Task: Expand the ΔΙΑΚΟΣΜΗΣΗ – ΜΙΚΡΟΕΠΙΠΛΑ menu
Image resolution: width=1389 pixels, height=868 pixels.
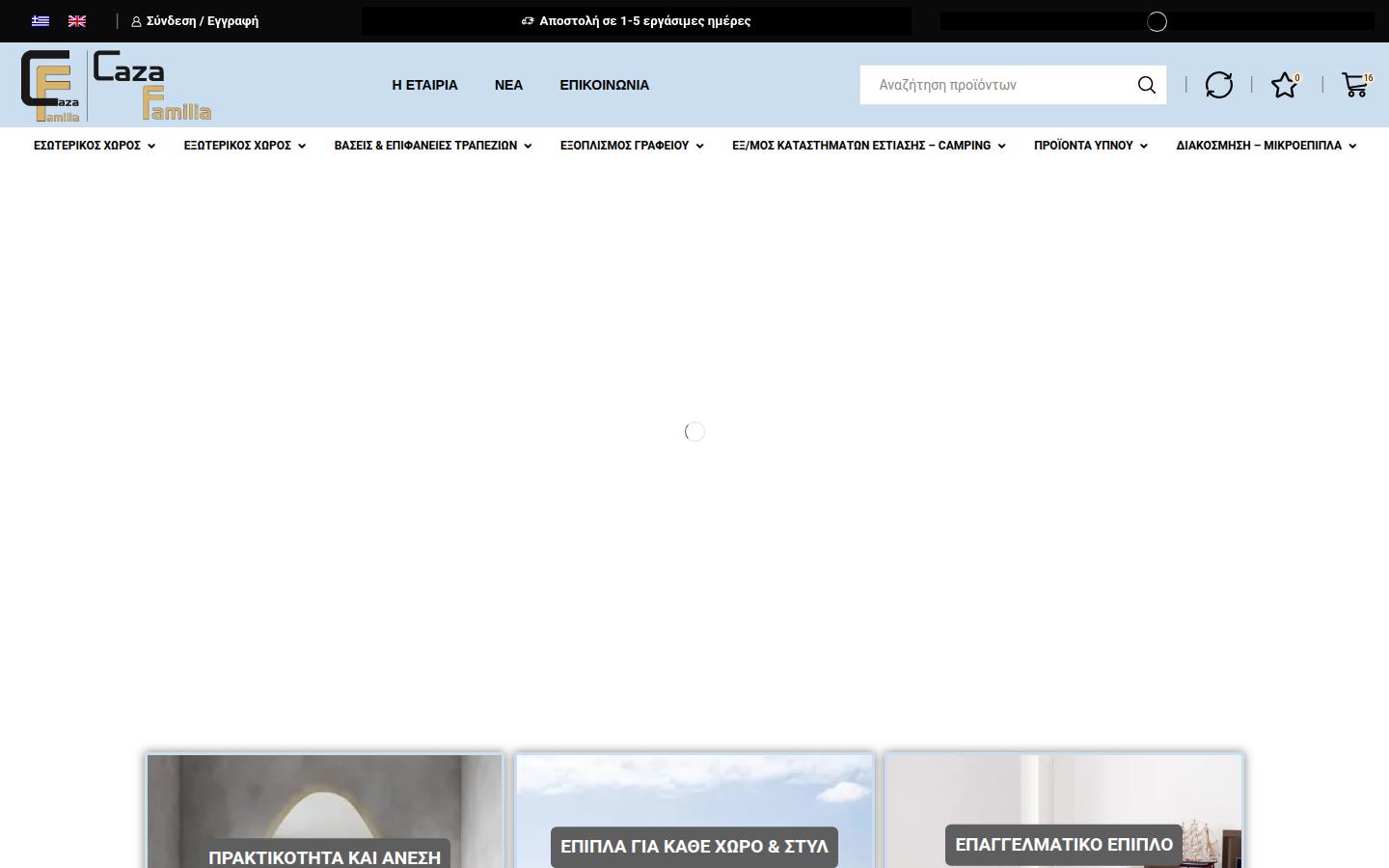Action: [x=1266, y=146]
